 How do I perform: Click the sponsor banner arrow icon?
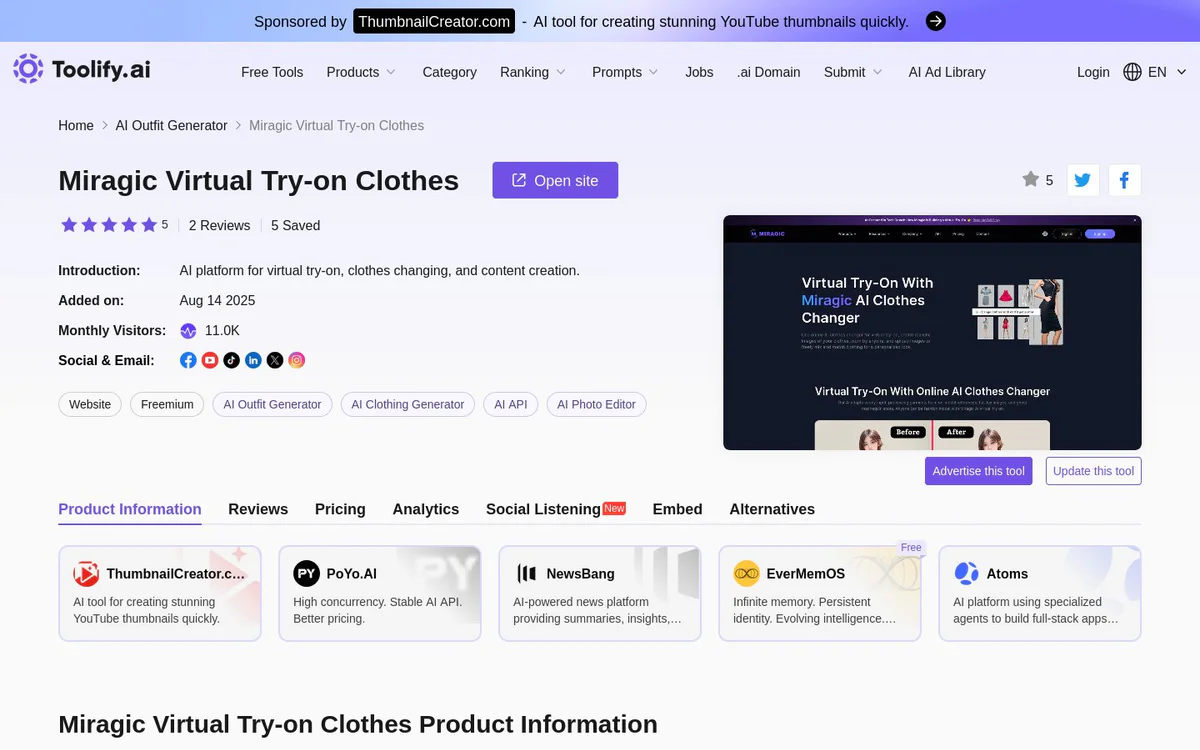[936, 21]
